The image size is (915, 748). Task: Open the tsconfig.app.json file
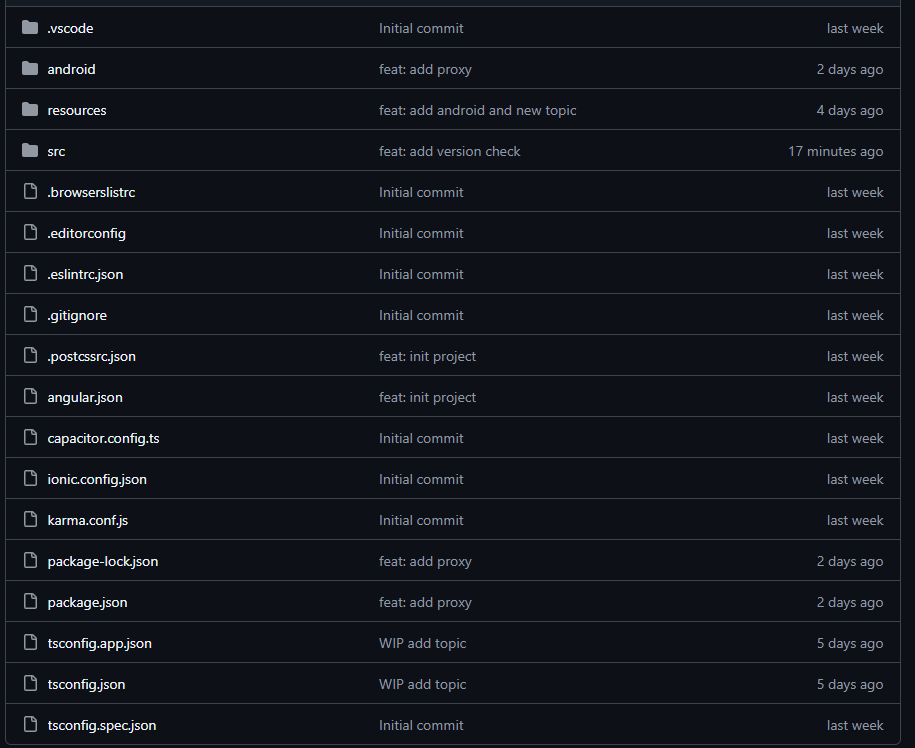point(99,643)
